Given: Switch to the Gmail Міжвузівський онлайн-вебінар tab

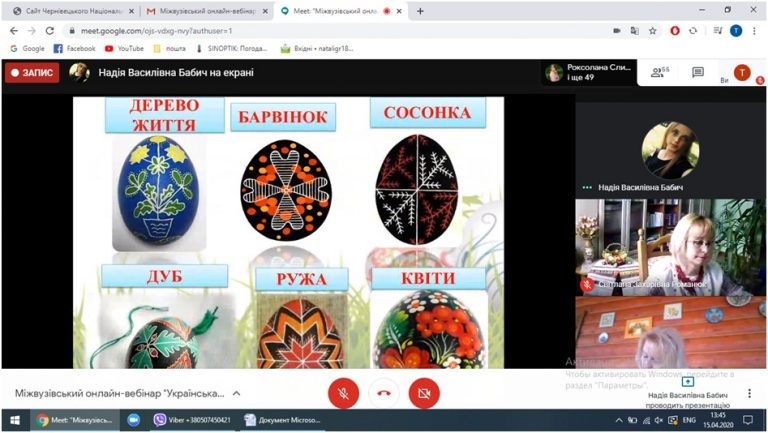Looking at the screenshot, I should (x=208, y=11).
